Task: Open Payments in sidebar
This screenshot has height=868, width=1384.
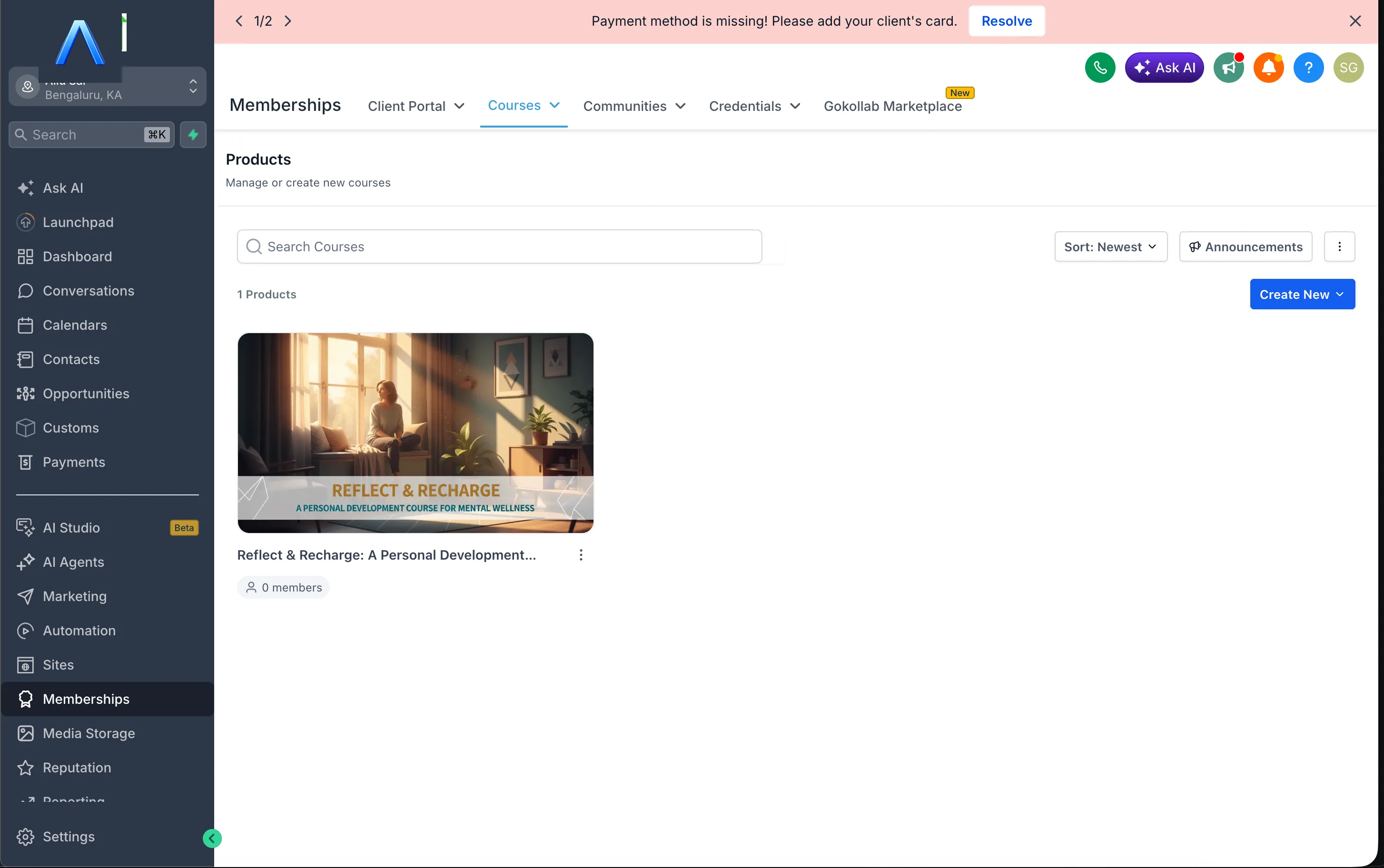Action: point(108,462)
